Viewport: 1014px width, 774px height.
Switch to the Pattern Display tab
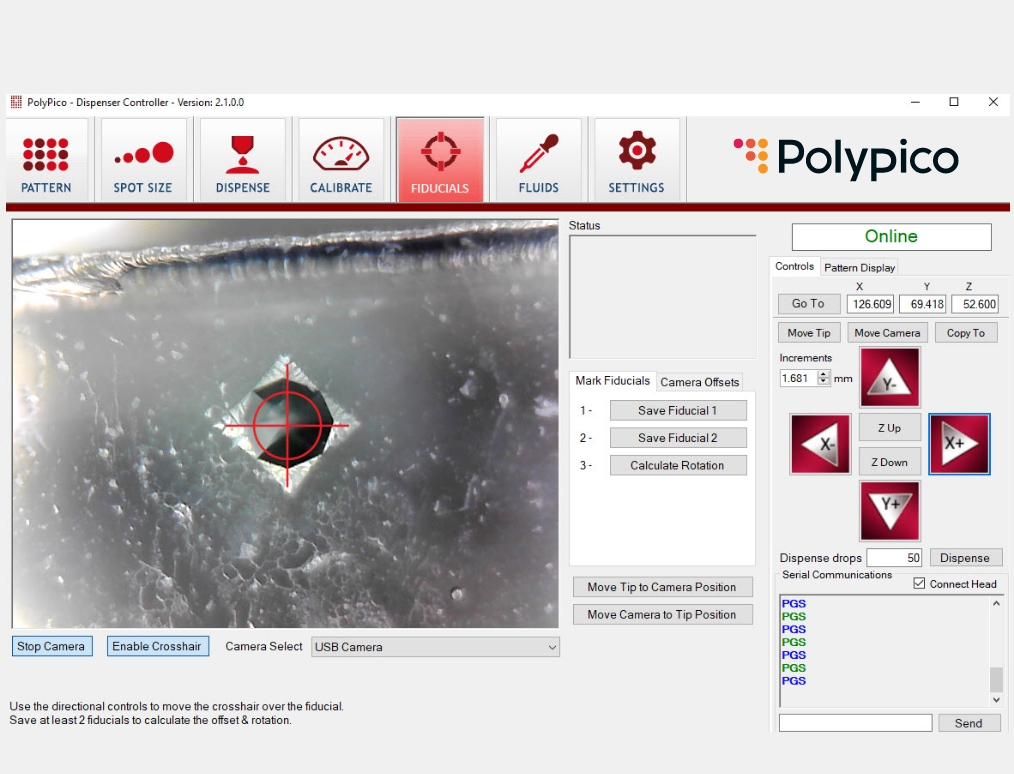click(859, 268)
